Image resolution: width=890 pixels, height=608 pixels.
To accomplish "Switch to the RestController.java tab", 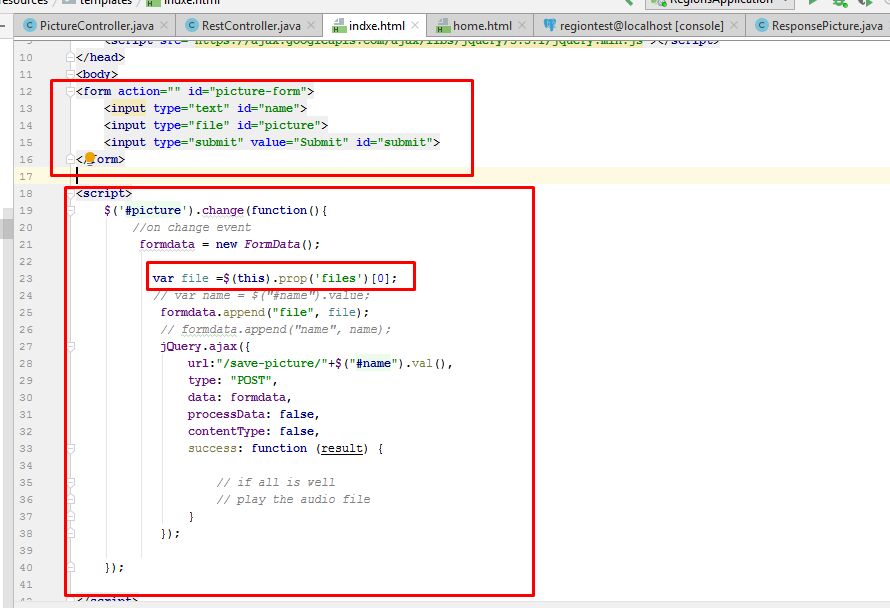I will coord(251,26).
